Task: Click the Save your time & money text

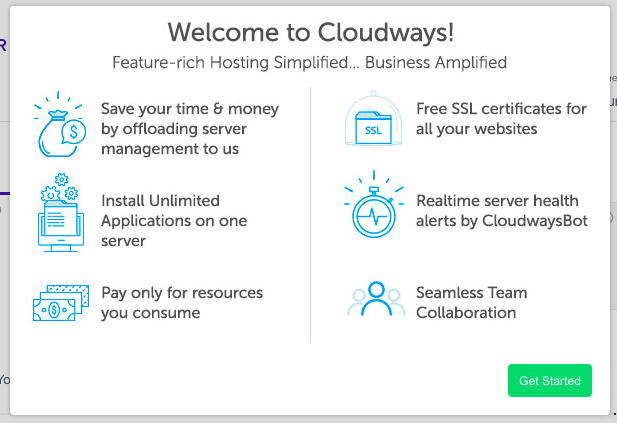Action: (x=190, y=129)
